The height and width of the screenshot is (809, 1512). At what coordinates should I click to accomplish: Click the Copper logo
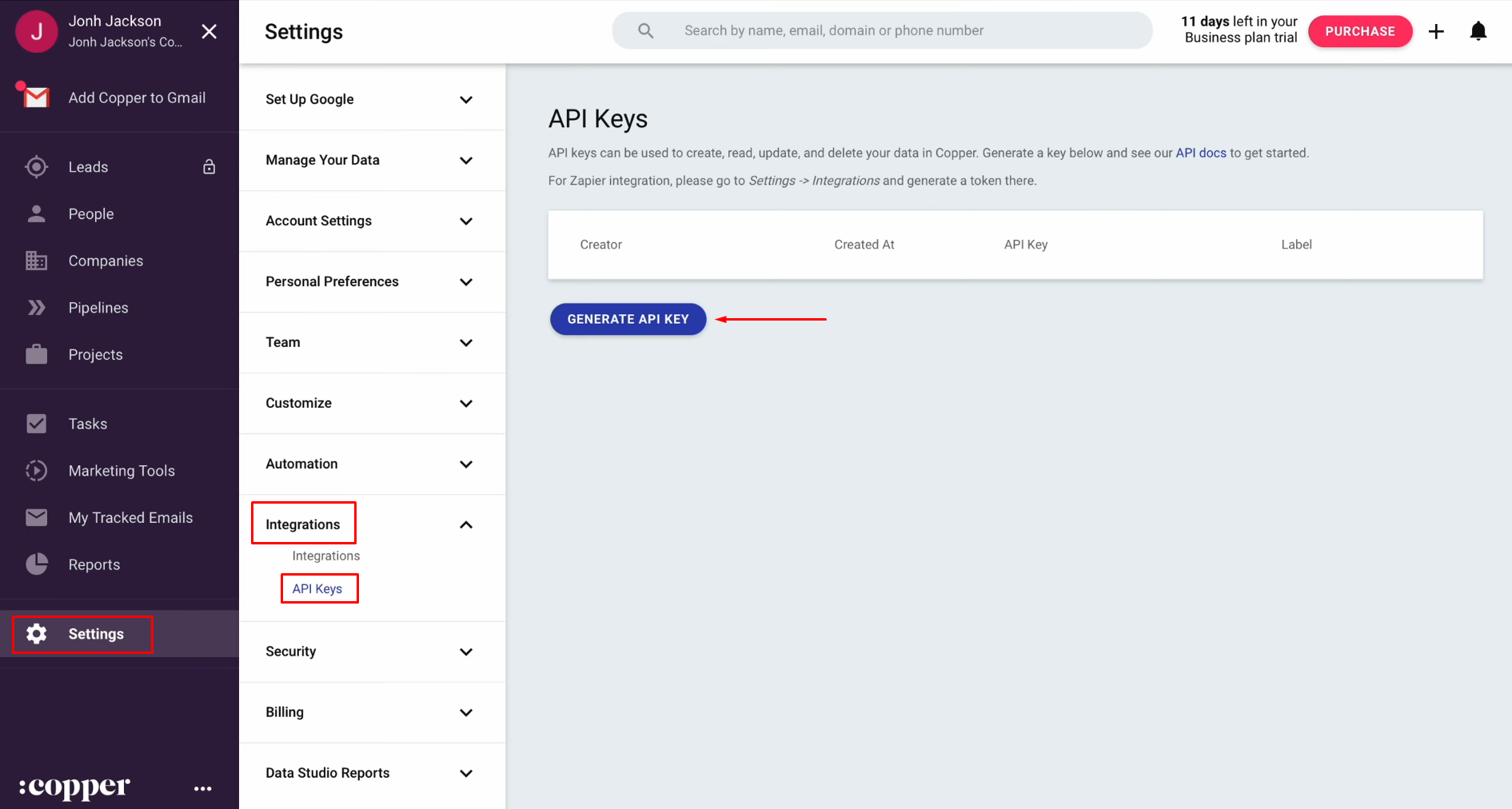[x=74, y=787]
